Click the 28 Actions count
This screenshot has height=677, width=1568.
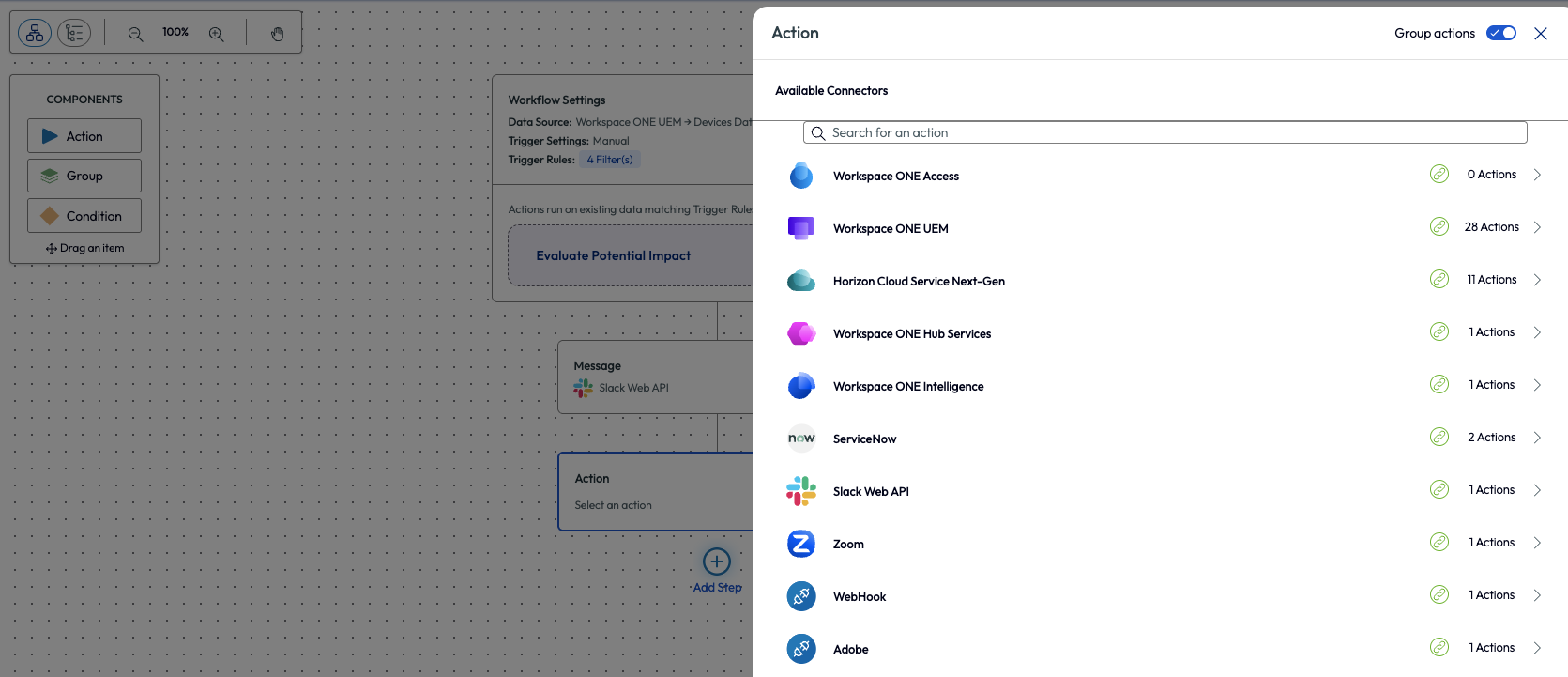(x=1492, y=227)
